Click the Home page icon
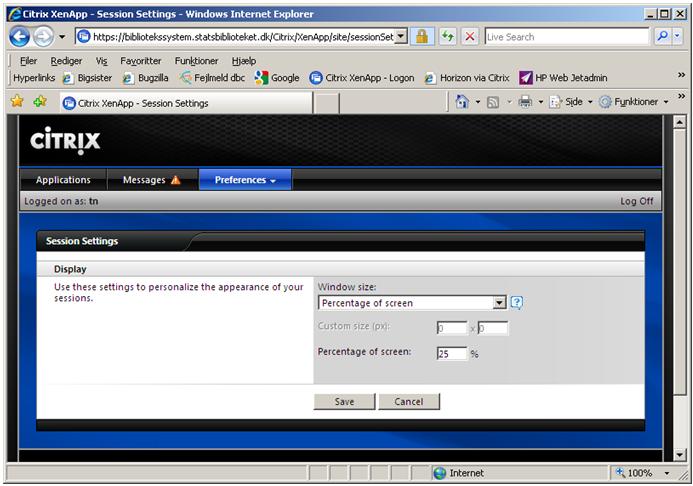The height and width of the screenshot is (486, 693). (462, 102)
